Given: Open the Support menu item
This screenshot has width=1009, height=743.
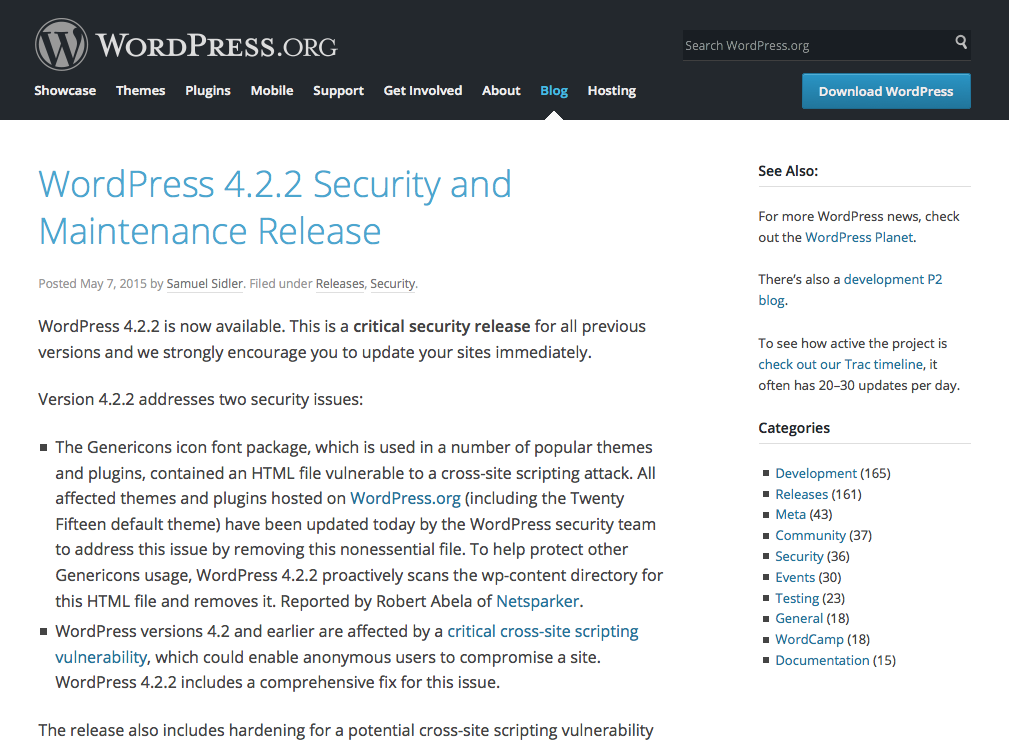Looking at the screenshot, I should 338,91.
